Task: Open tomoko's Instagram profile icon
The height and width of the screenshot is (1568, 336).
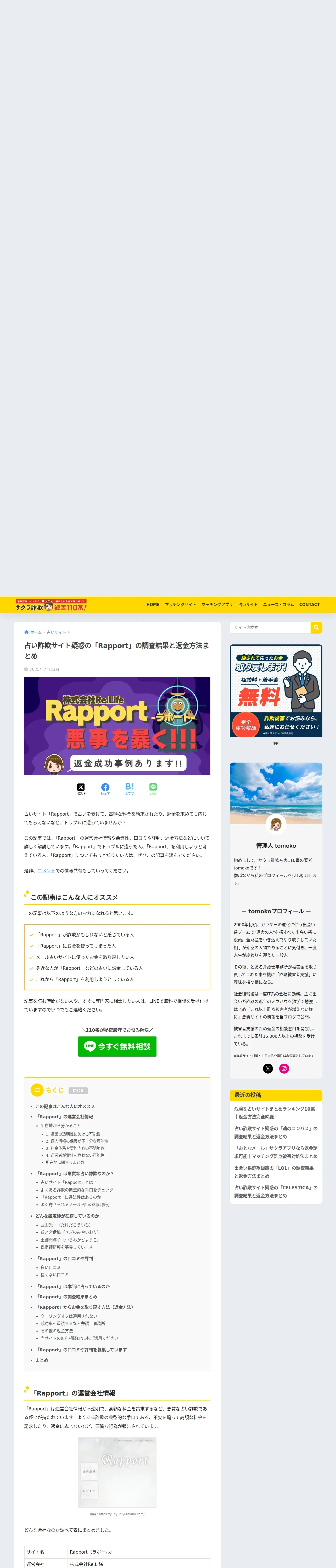Action: pyautogui.click(x=284, y=1068)
